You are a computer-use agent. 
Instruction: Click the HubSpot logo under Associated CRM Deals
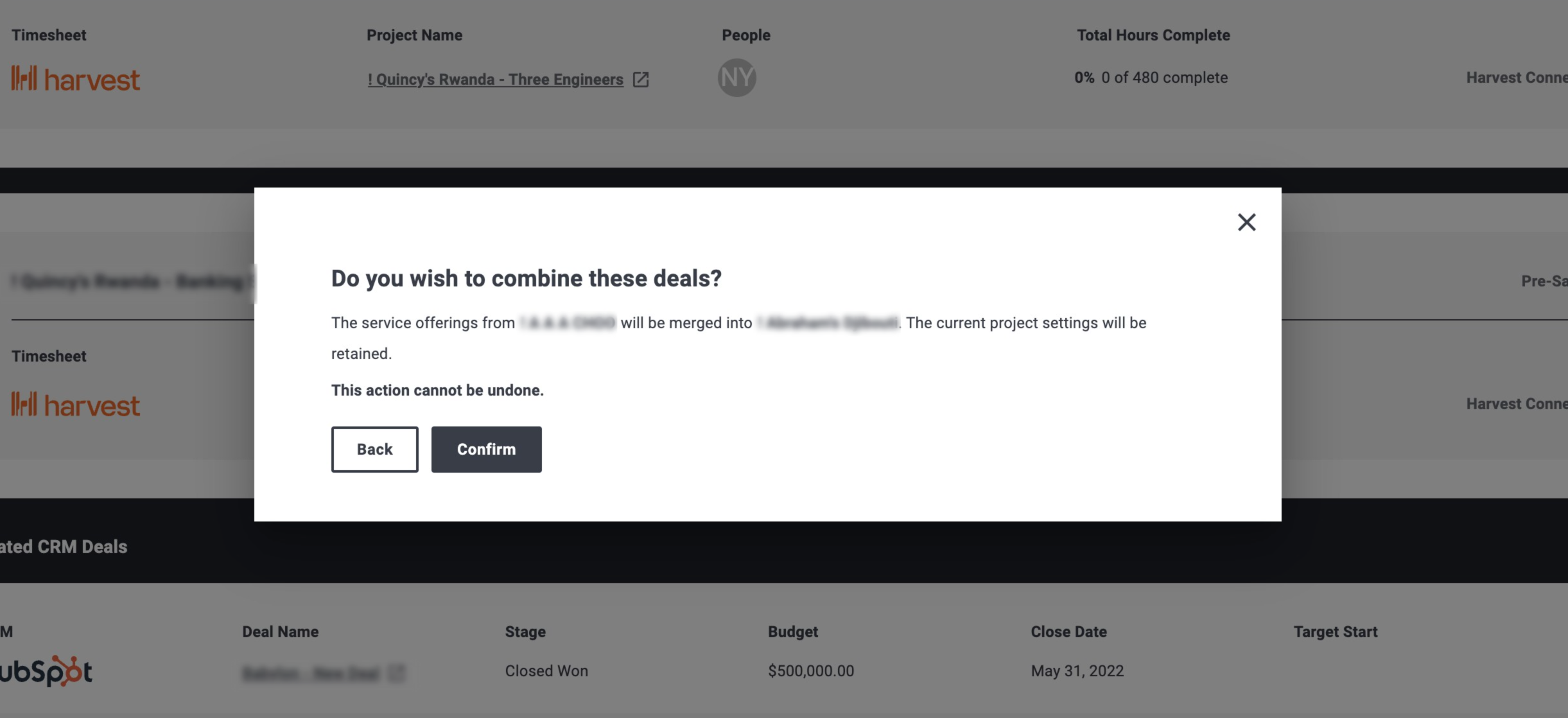click(x=46, y=672)
